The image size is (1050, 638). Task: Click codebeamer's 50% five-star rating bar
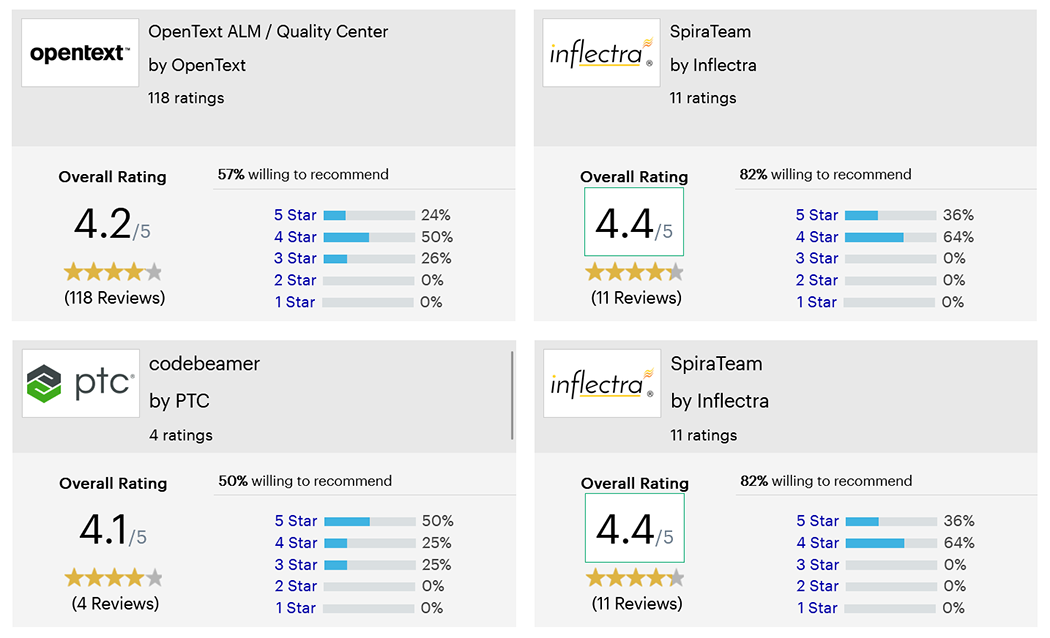click(x=370, y=521)
